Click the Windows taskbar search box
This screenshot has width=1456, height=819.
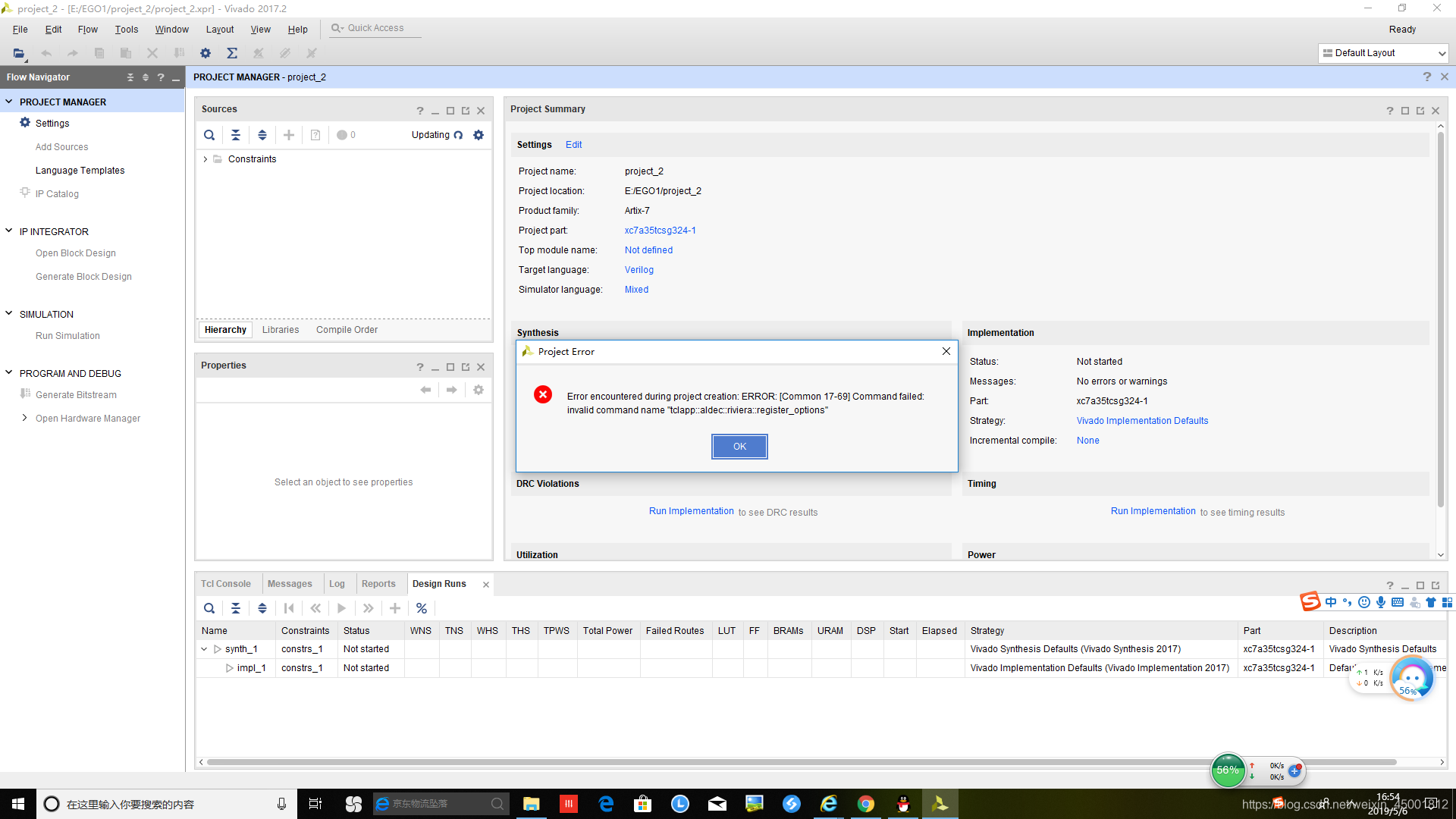(165, 804)
